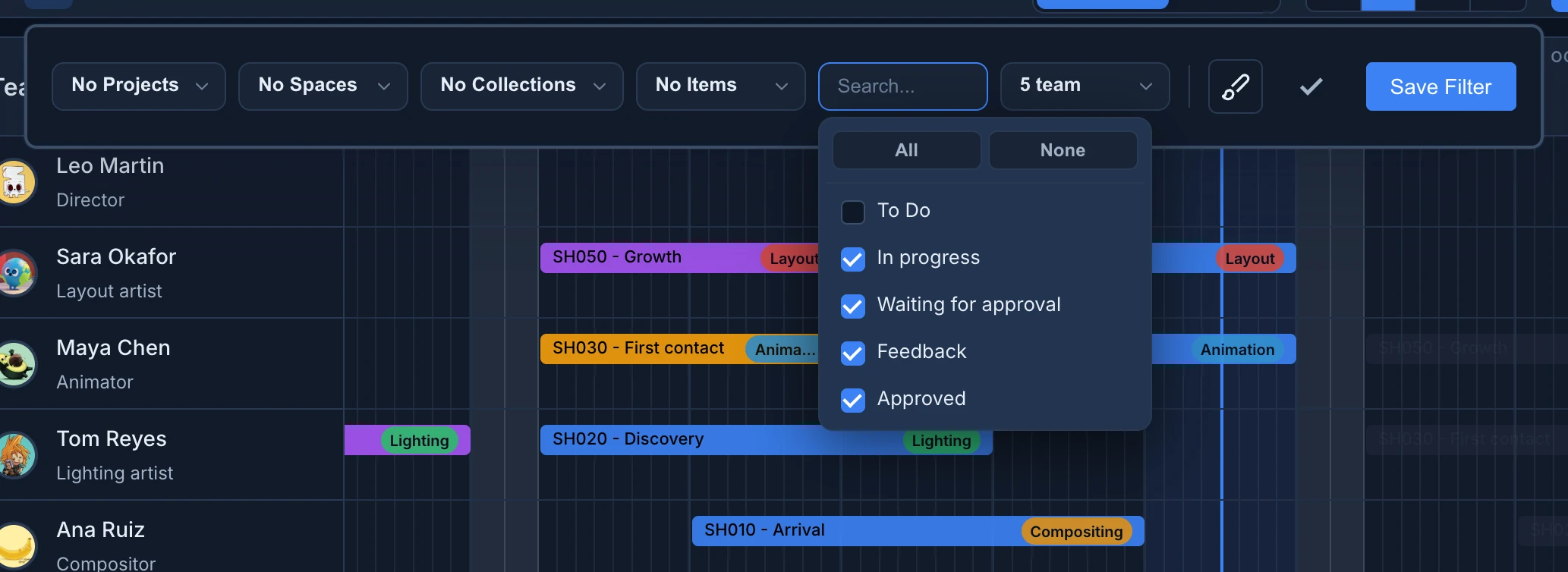
Task: Open the No Items dropdown
Action: [721, 86]
